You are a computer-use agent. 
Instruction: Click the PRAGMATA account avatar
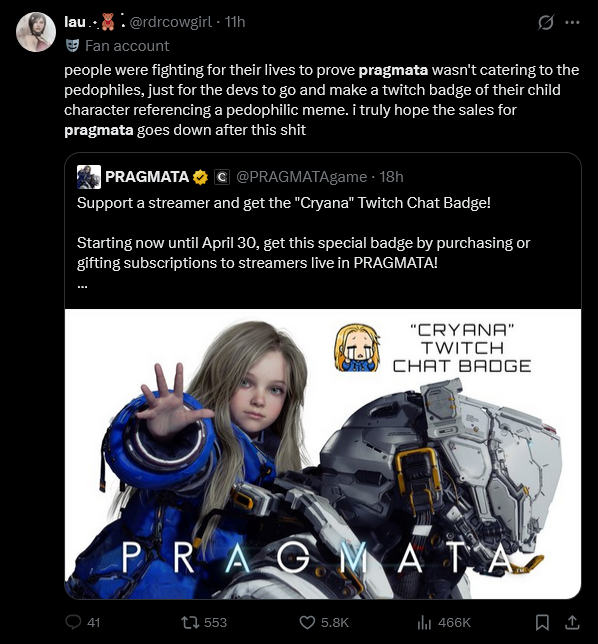[89, 177]
